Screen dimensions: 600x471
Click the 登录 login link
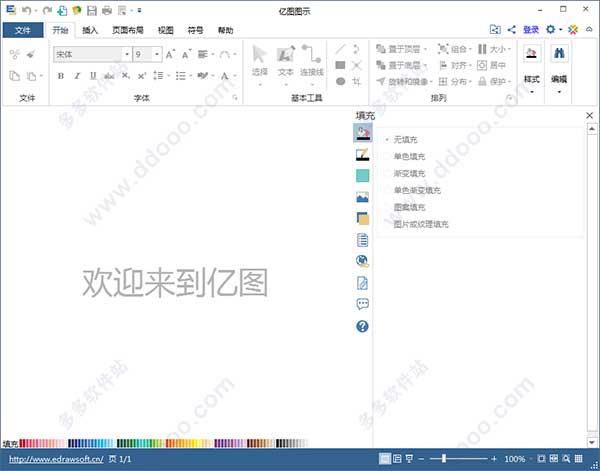pyautogui.click(x=531, y=29)
